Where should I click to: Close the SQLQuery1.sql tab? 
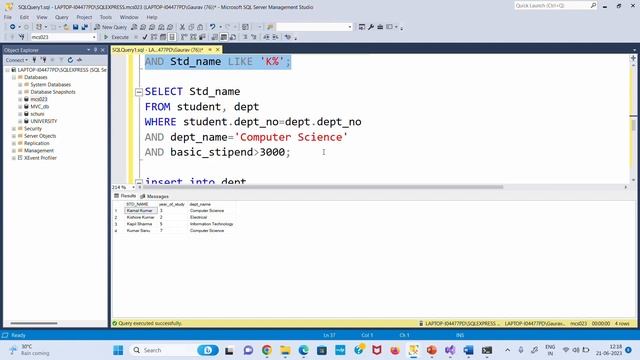point(218,50)
